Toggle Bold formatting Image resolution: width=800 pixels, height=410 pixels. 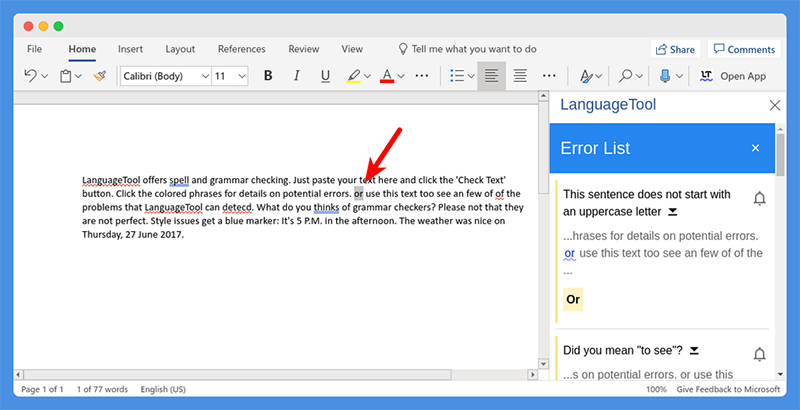coord(268,76)
